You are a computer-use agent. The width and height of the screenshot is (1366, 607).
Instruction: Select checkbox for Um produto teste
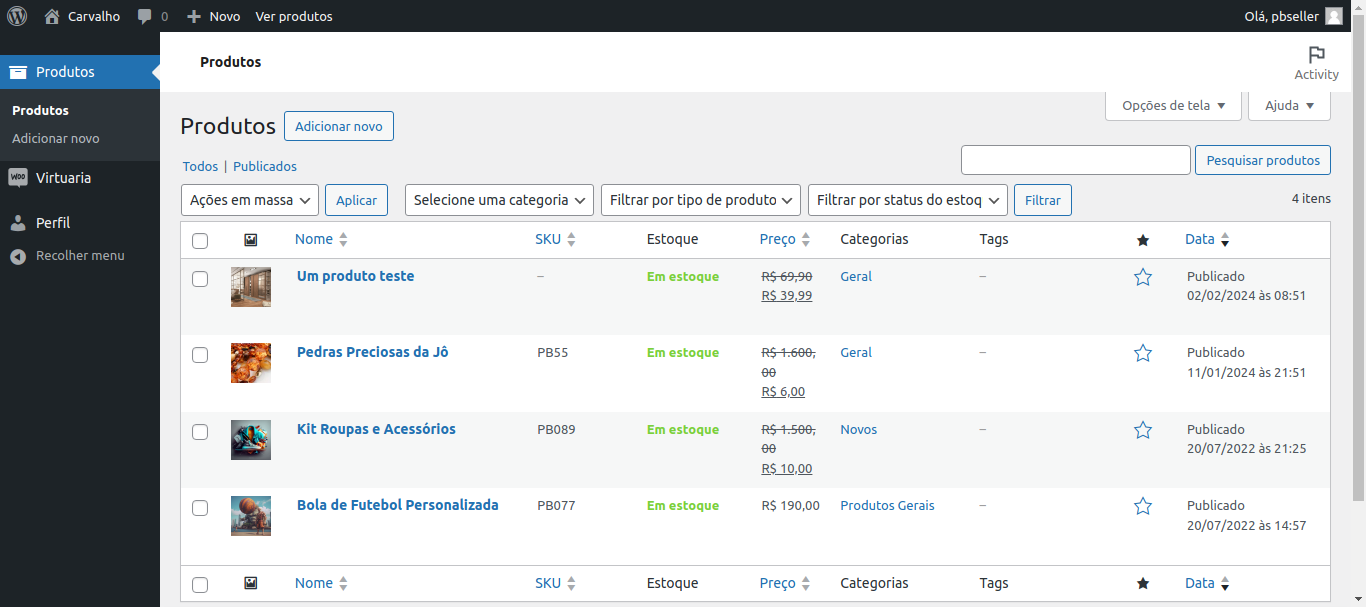200,279
